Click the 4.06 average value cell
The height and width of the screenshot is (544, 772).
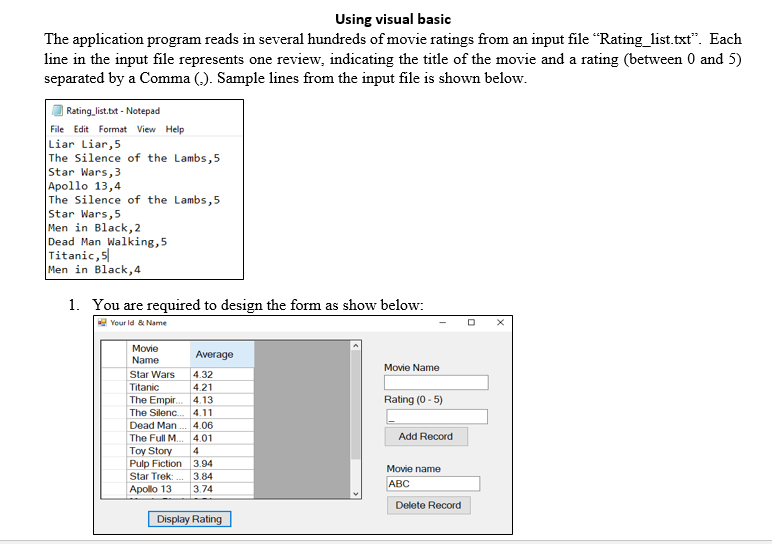222,425
